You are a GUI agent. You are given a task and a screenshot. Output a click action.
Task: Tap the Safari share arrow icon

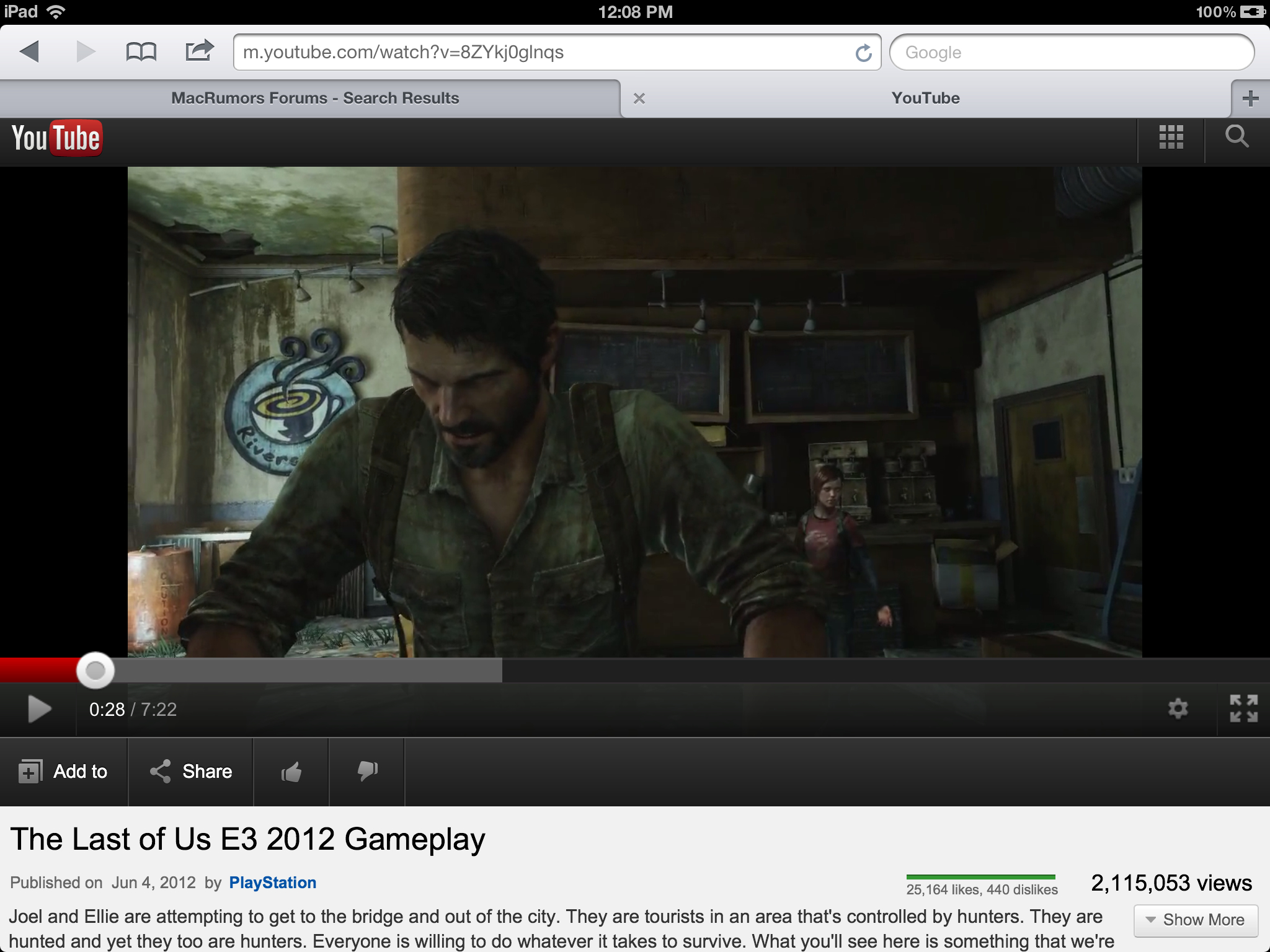coord(199,50)
